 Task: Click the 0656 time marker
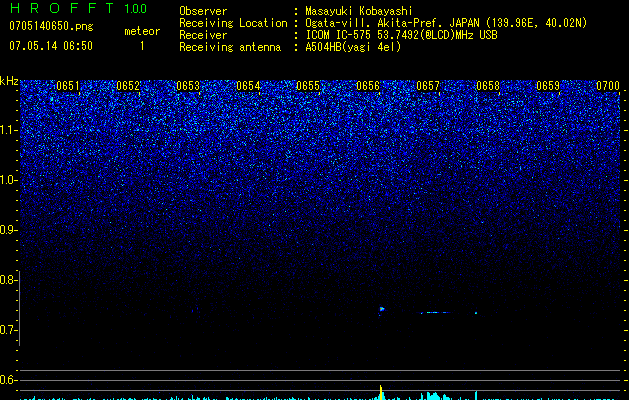[x=368, y=86]
